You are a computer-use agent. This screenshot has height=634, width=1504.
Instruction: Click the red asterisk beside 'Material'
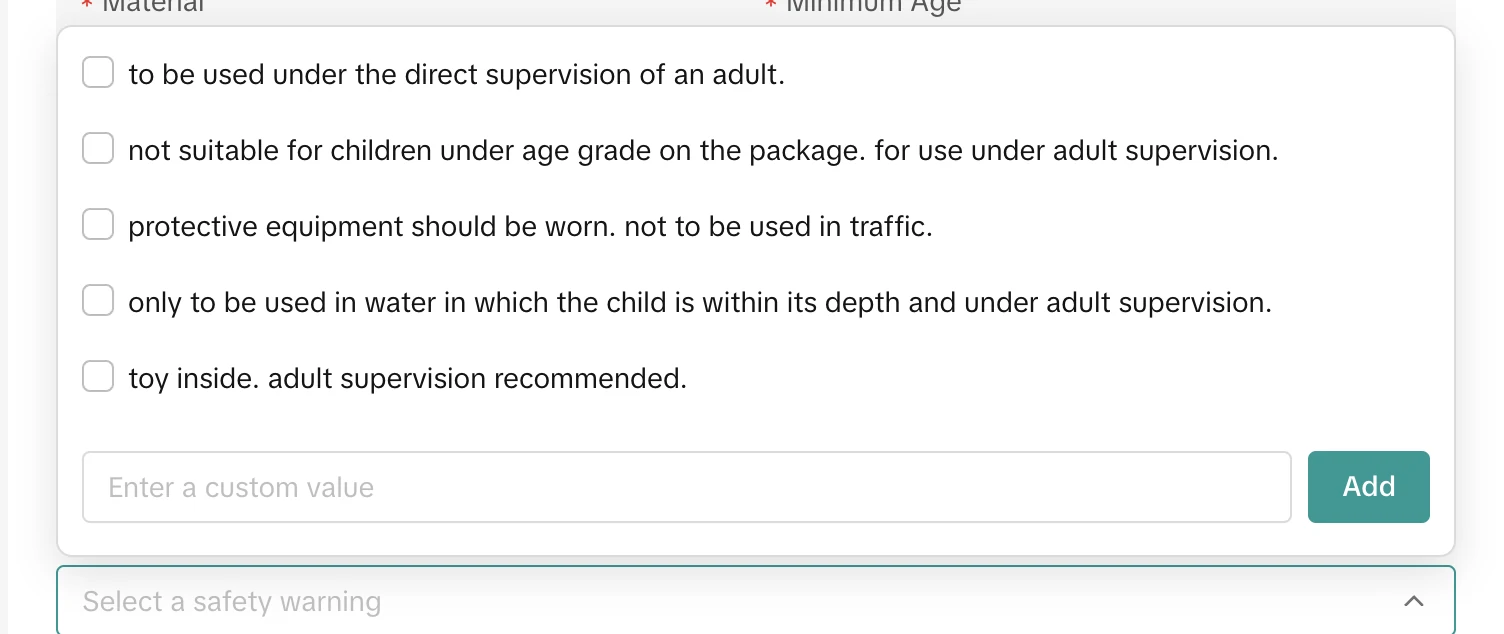88,8
